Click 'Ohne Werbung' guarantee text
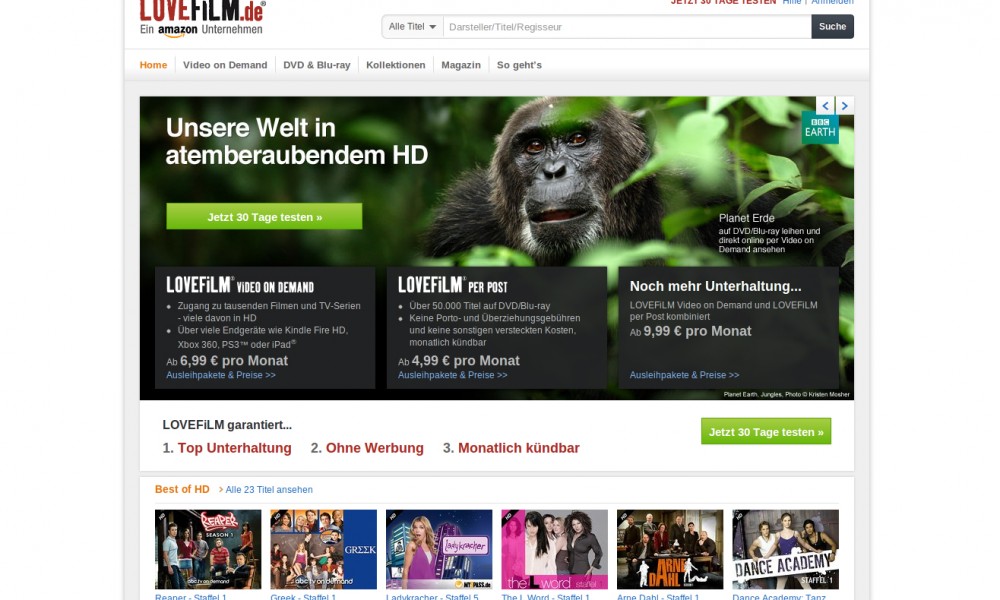This screenshot has width=1000, height=600. pyautogui.click(x=374, y=448)
